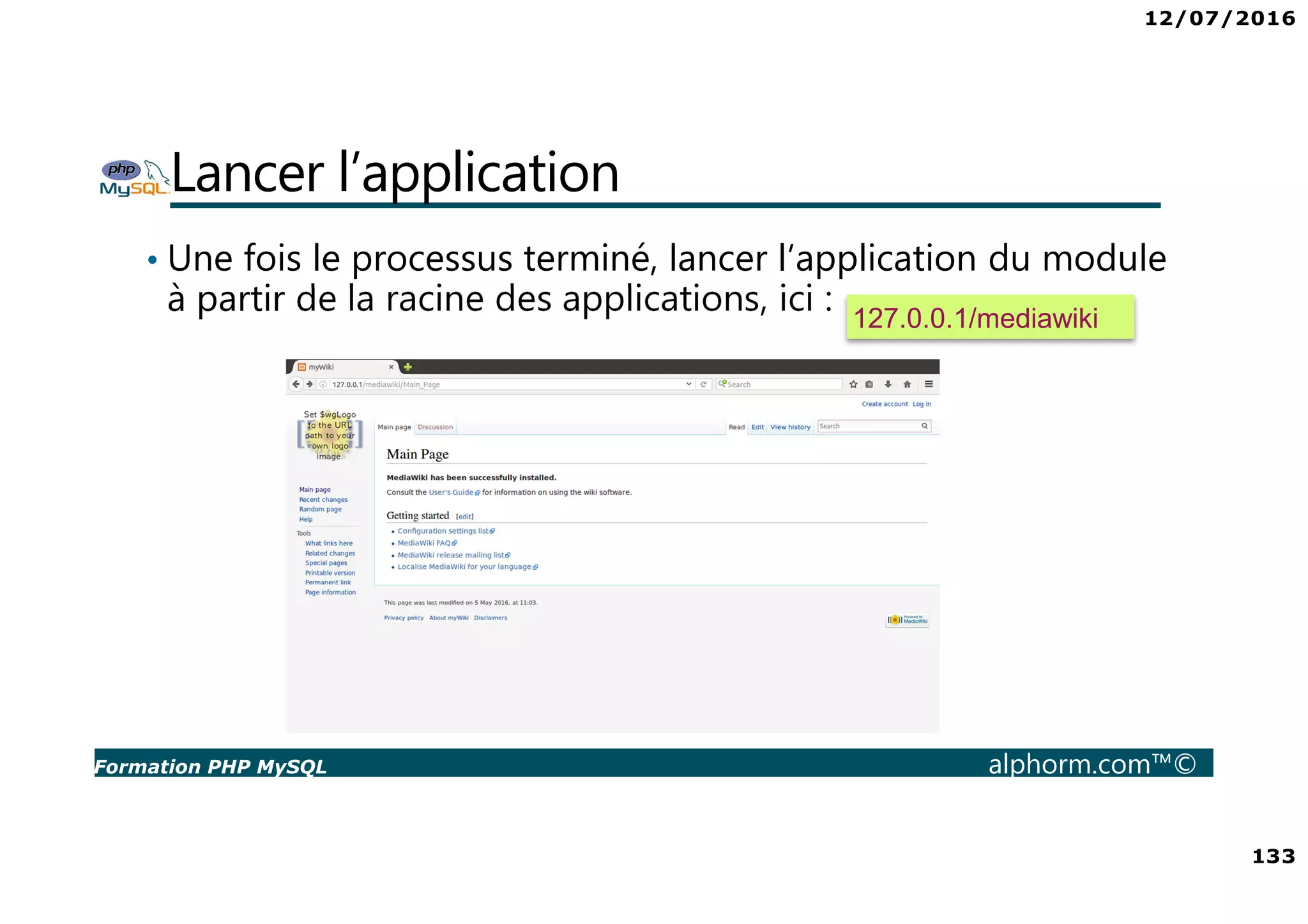
Task: Click 'MediaWiki has been successfully installed.' text
Action: click(471, 478)
